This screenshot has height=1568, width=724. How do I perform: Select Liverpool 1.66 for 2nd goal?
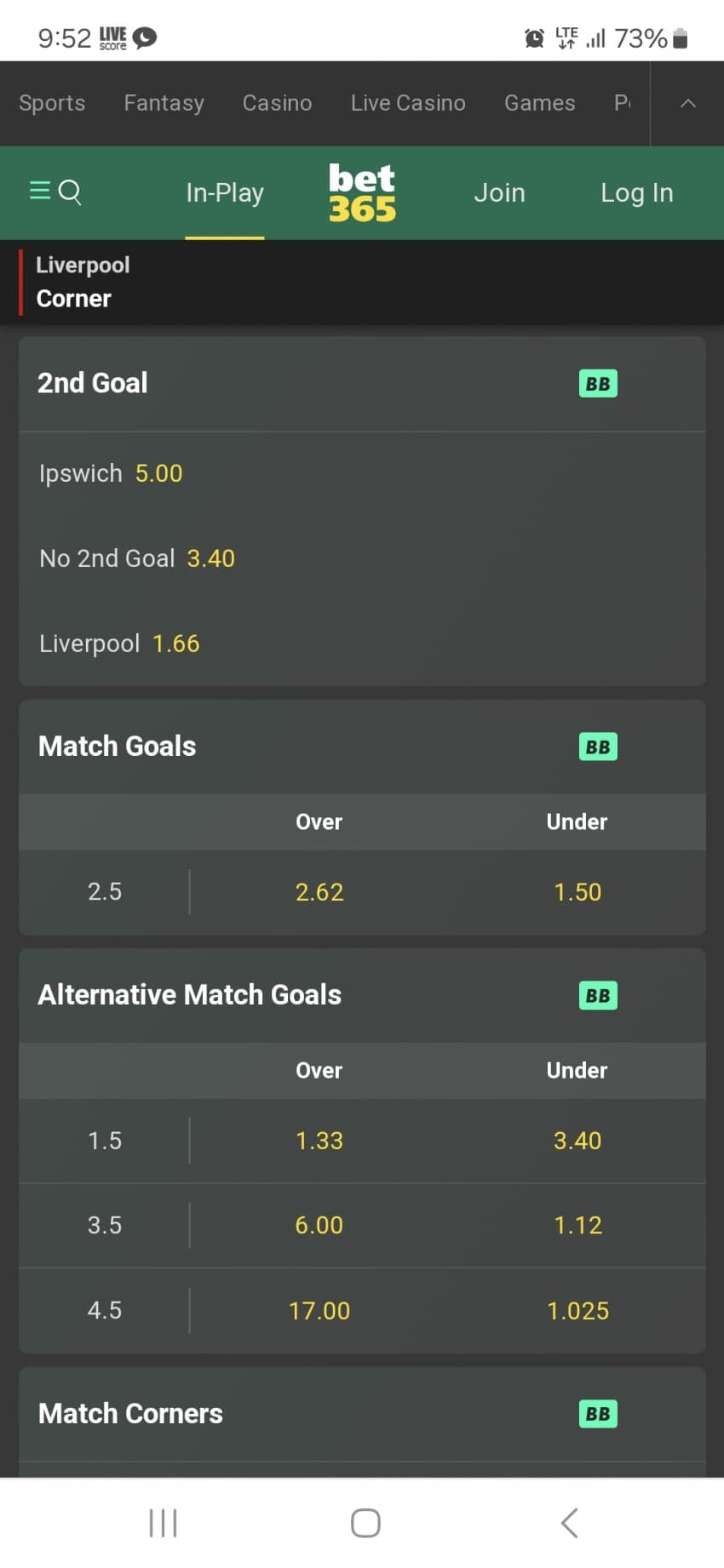[119, 644]
